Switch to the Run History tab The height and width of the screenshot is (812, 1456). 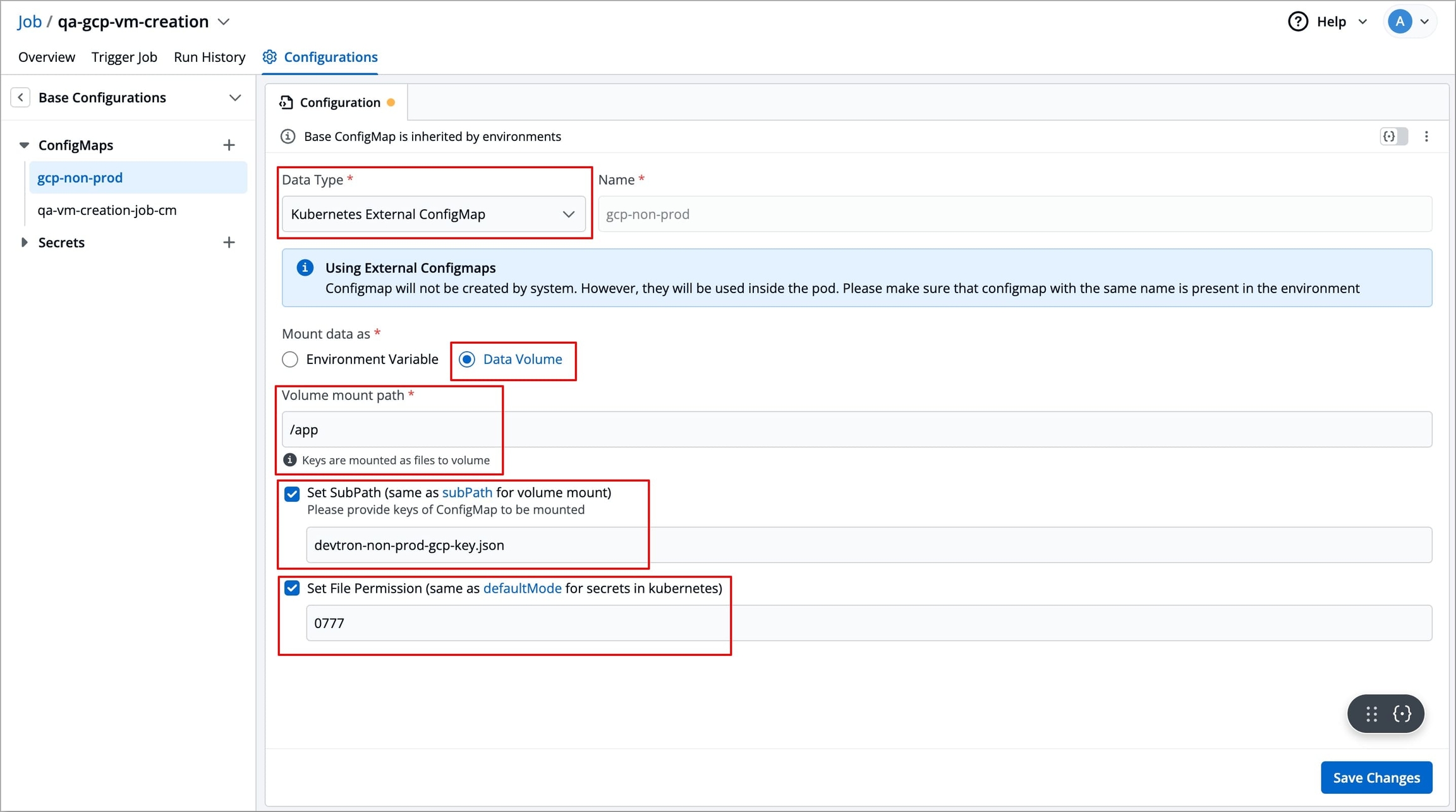click(209, 57)
